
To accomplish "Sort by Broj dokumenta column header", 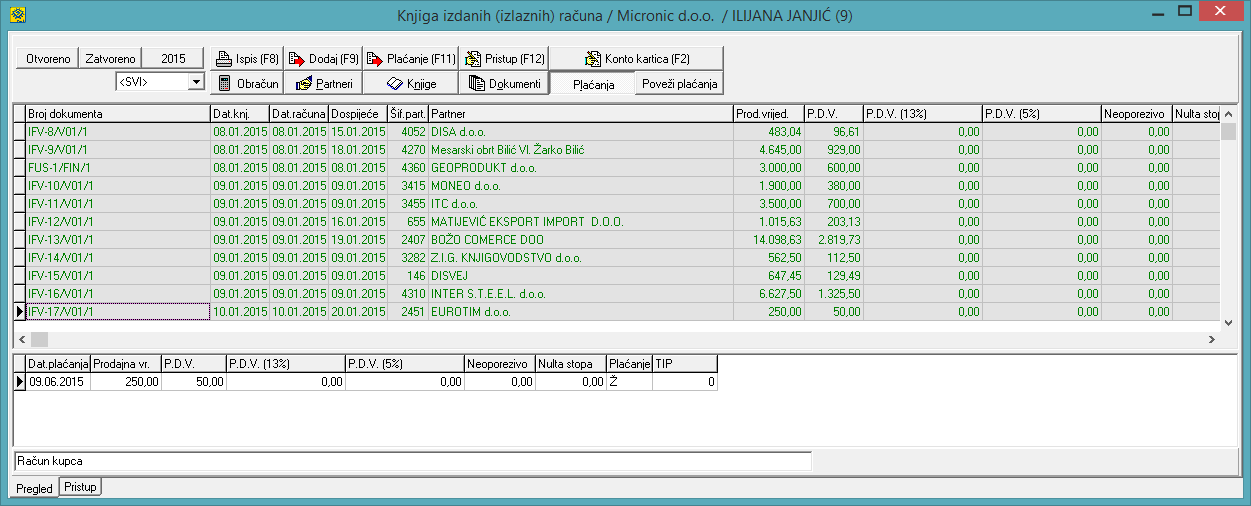I will (118, 114).
